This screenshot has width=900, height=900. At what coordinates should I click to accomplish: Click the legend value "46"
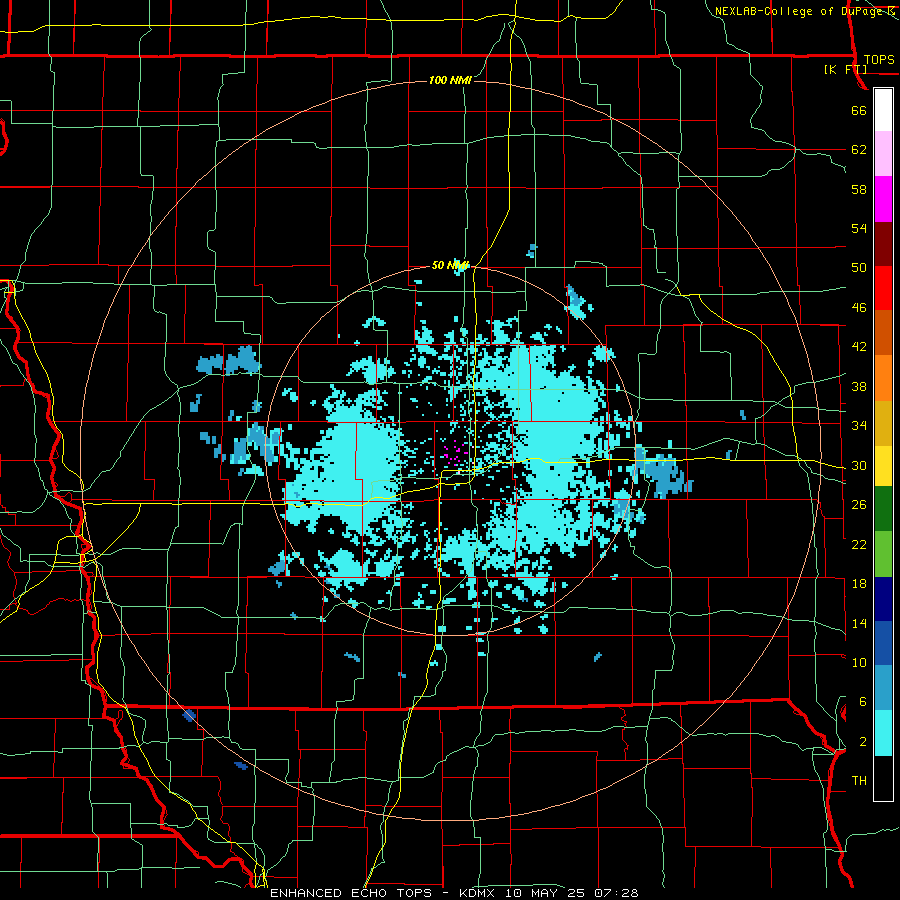859,308
